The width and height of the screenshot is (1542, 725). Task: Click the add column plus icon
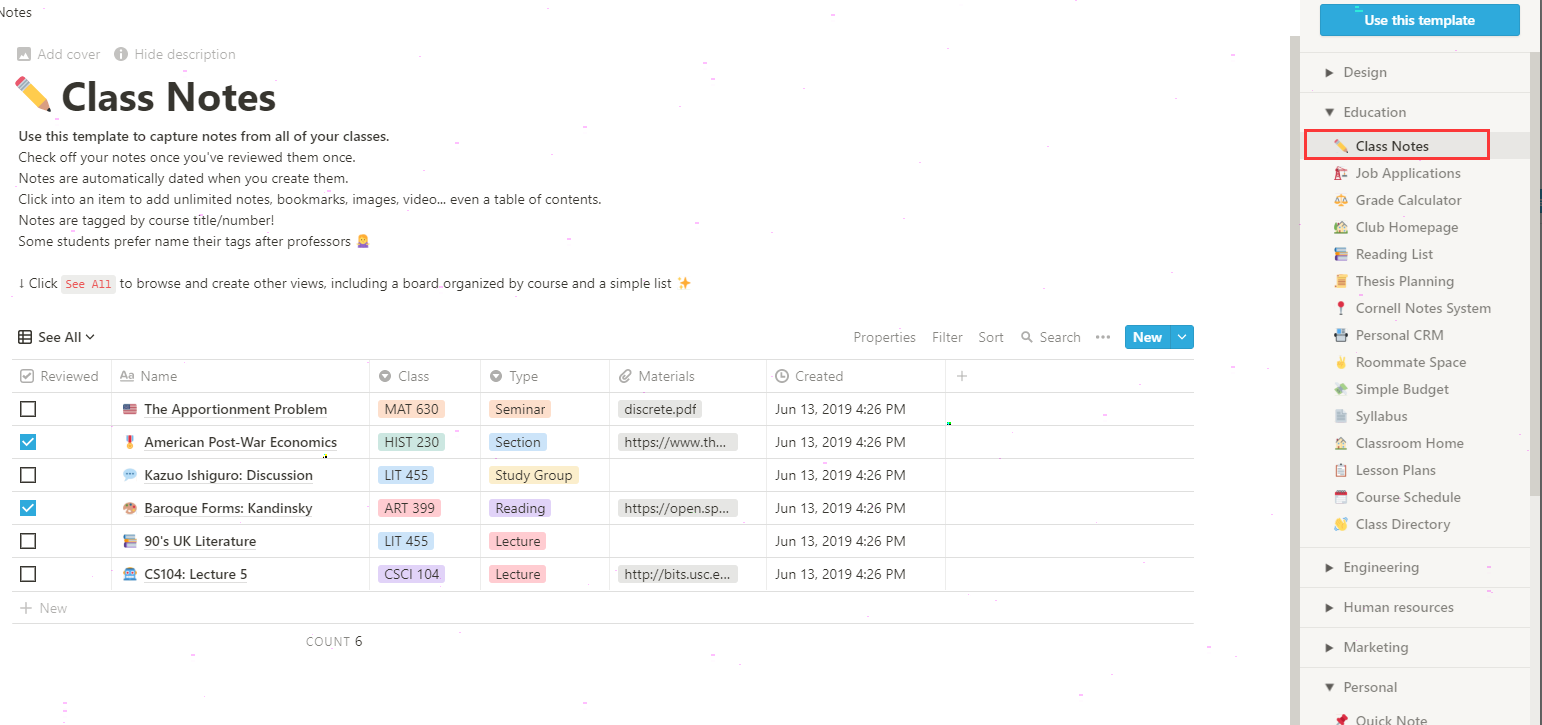point(962,376)
